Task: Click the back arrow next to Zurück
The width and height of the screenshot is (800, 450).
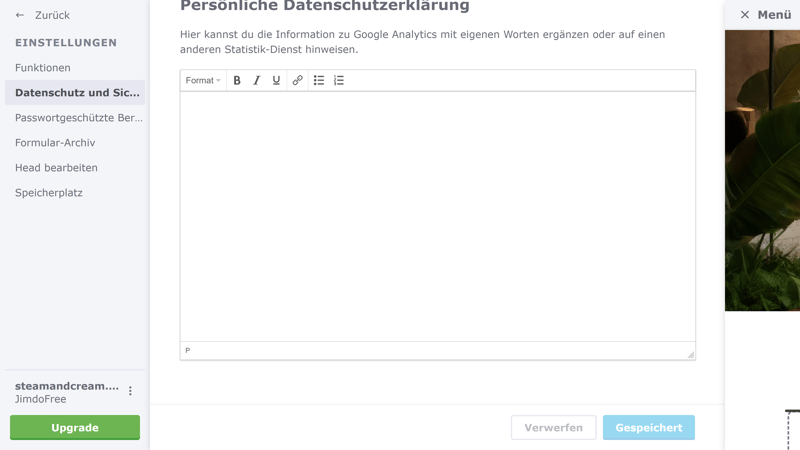Action: click(20, 15)
